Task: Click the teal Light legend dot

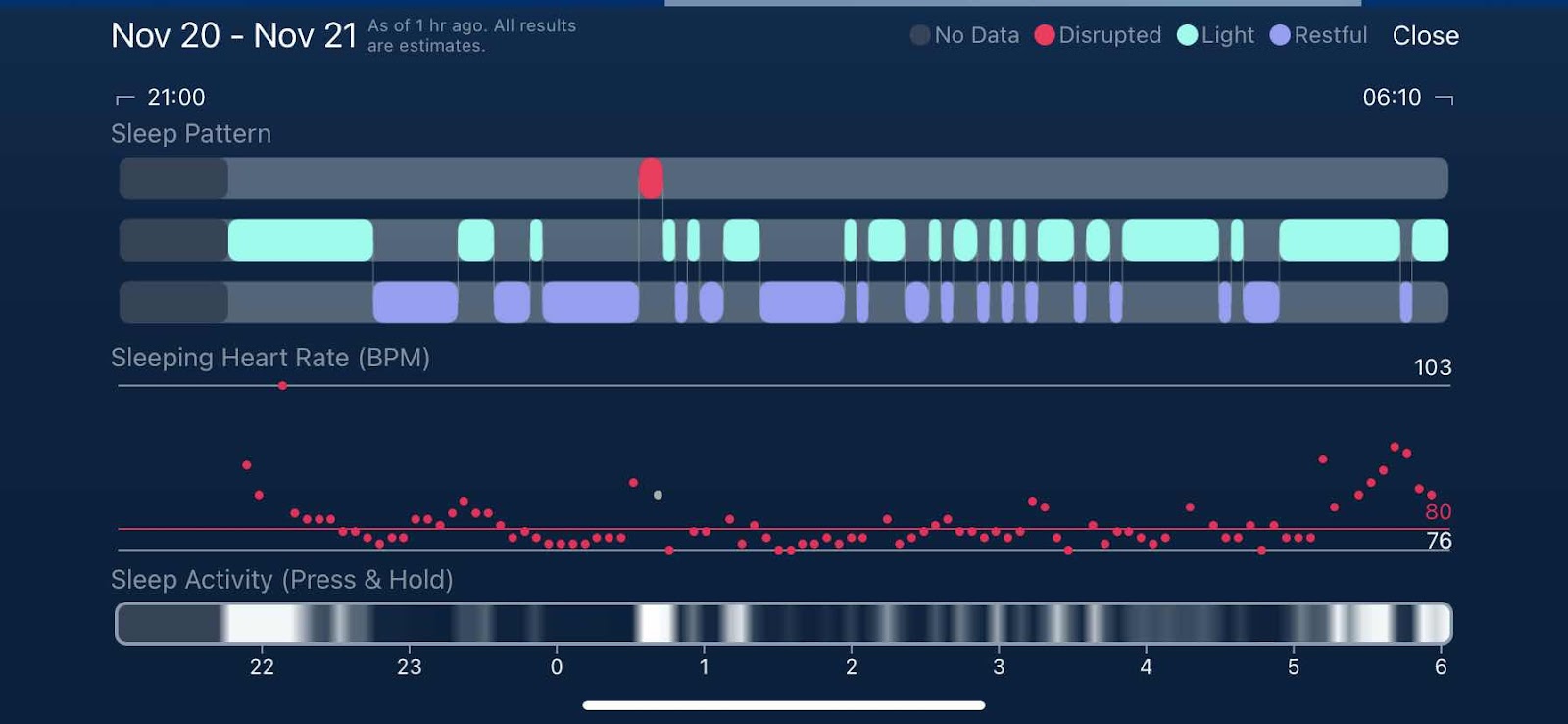Action: (x=1187, y=35)
